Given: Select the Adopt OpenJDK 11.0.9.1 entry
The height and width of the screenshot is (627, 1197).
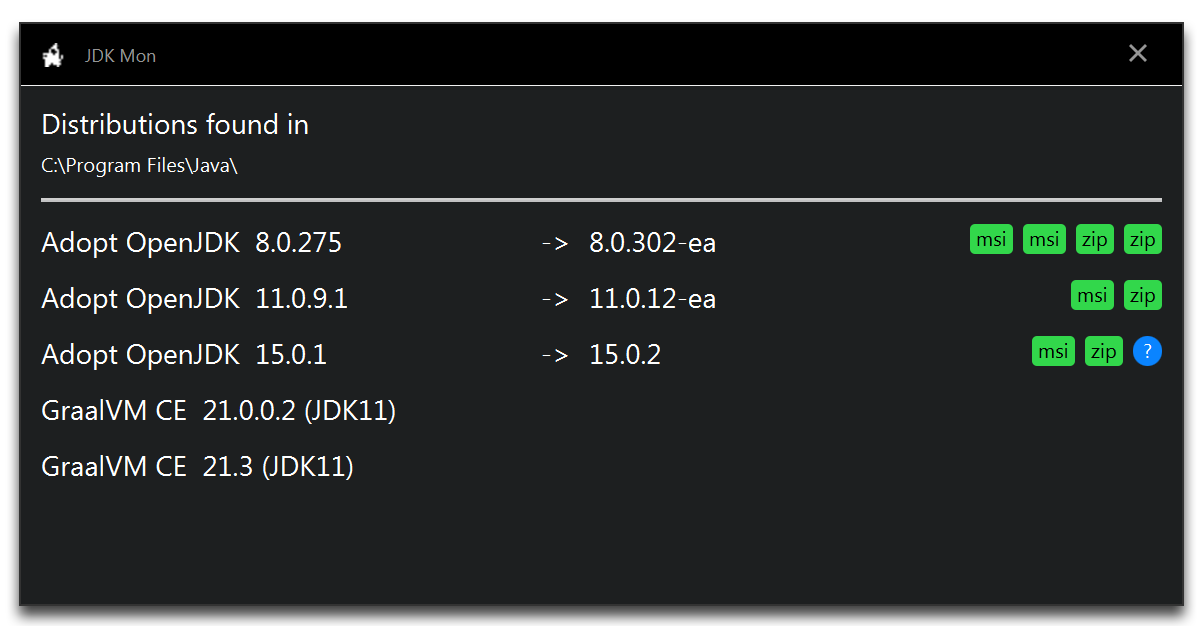Looking at the screenshot, I should point(195,299).
